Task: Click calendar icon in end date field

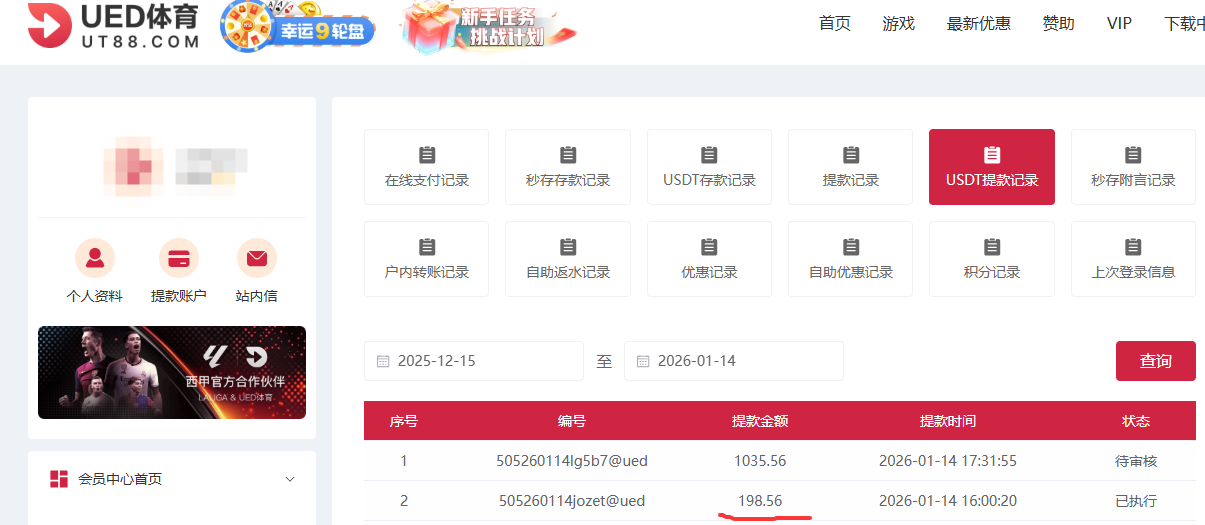Action: coord(643,361)
